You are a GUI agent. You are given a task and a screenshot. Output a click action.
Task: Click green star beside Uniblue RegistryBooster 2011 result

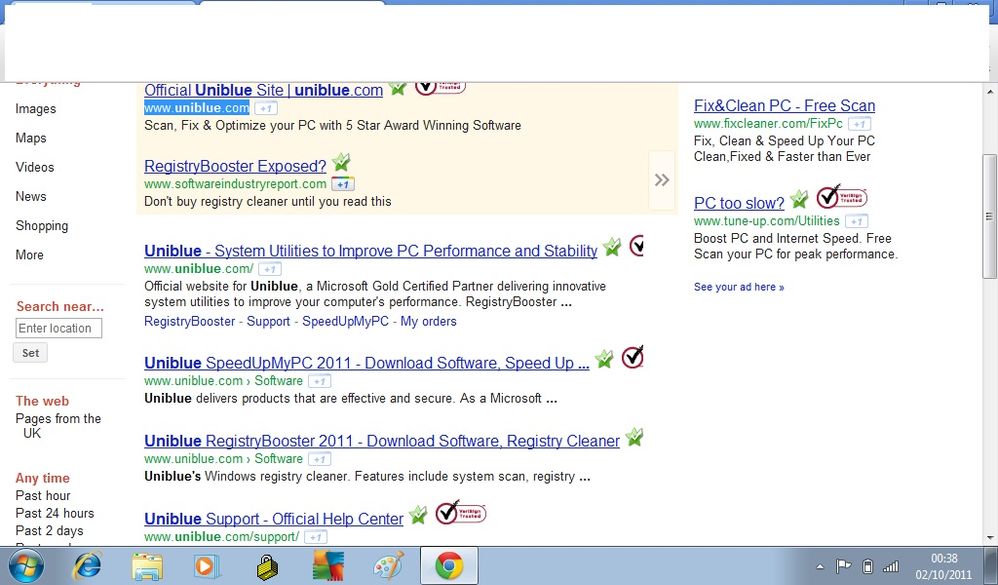pos(634,437)
